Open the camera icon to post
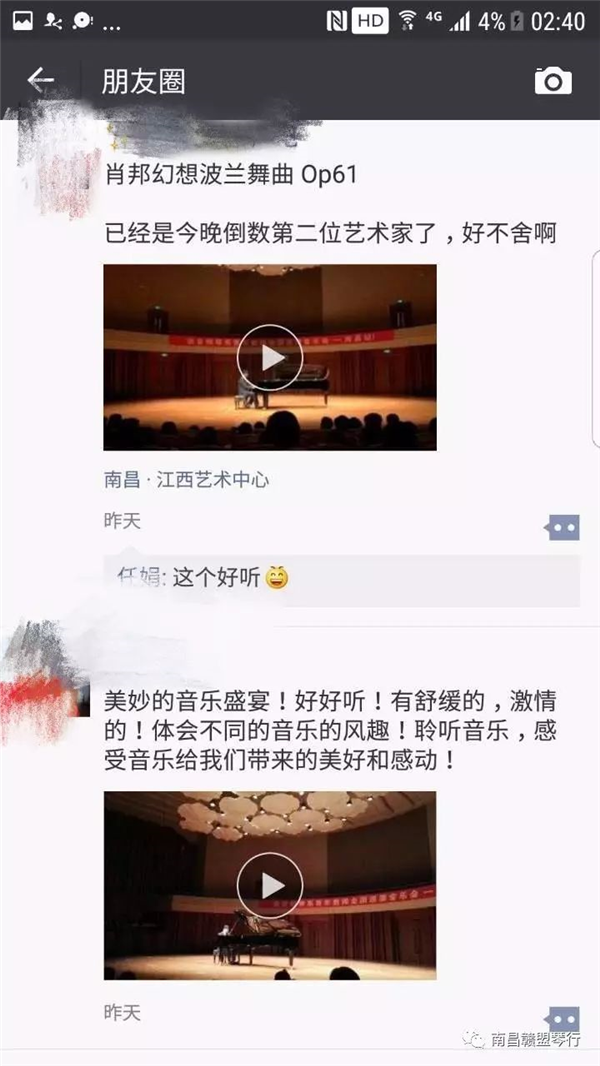Image resolution: width=600 pixels, height=1066 pixels. 552,81
